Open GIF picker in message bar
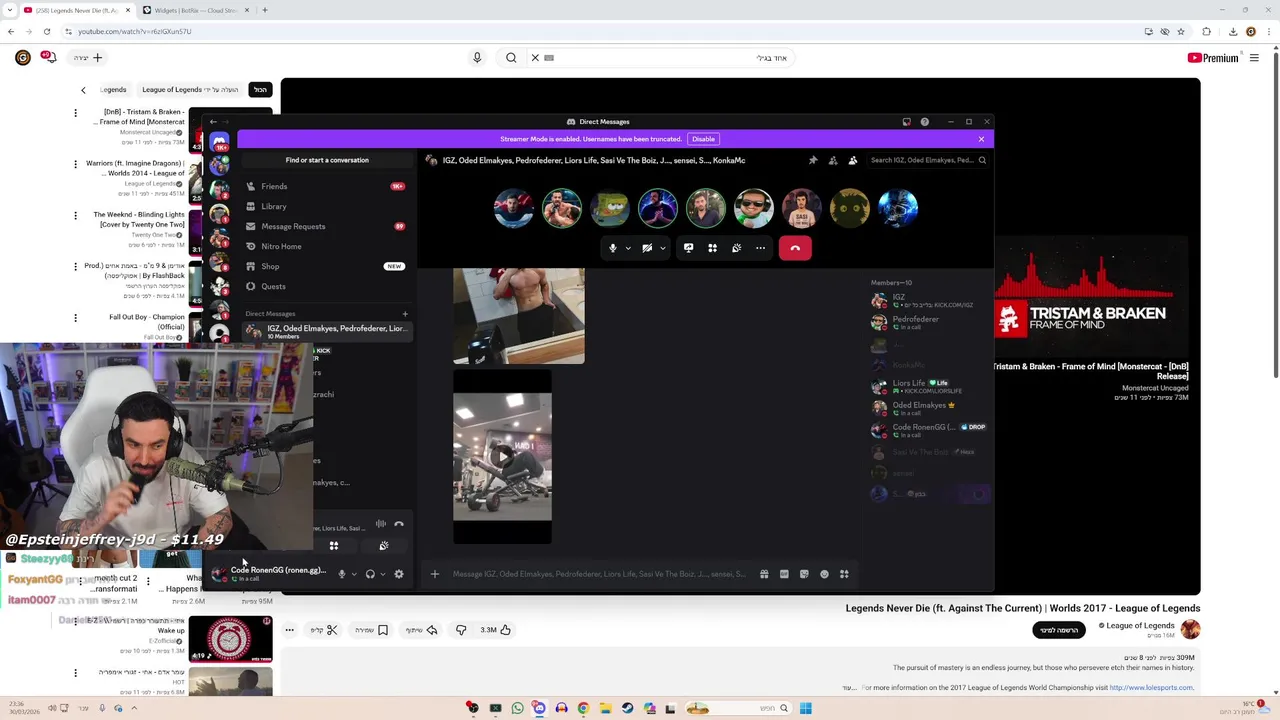 point(784,574)
